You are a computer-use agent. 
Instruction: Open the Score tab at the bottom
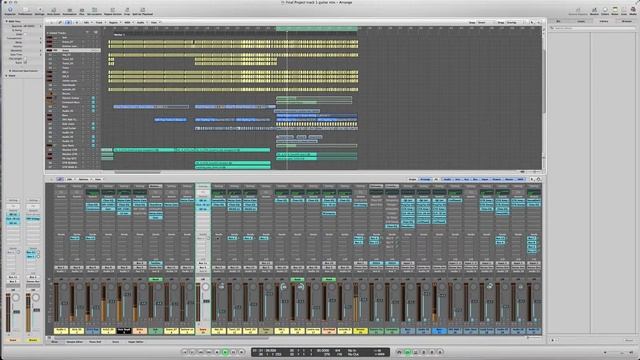click(x=116, y=342)
